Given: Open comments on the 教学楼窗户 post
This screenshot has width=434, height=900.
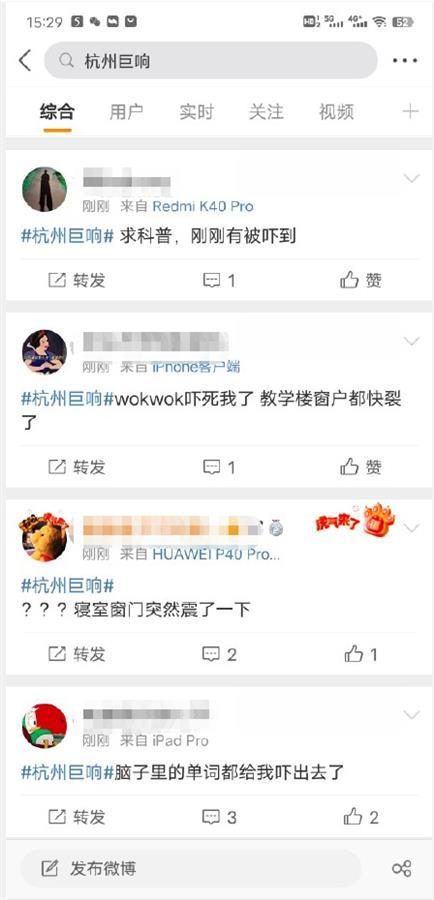Looking at the screenshot, I should click(220, 467).
